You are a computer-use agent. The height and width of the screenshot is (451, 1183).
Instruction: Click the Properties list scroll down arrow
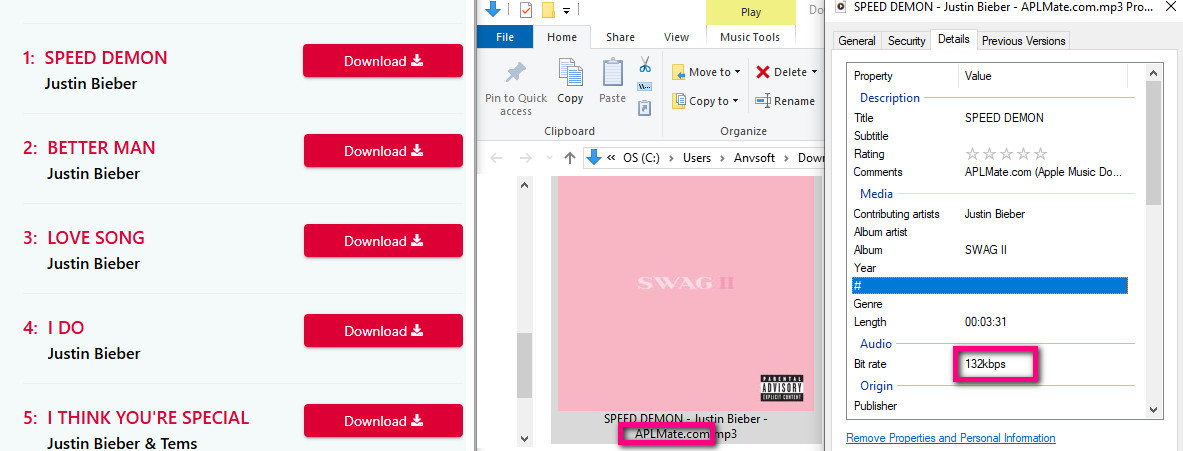click(x=1154, y=410)
